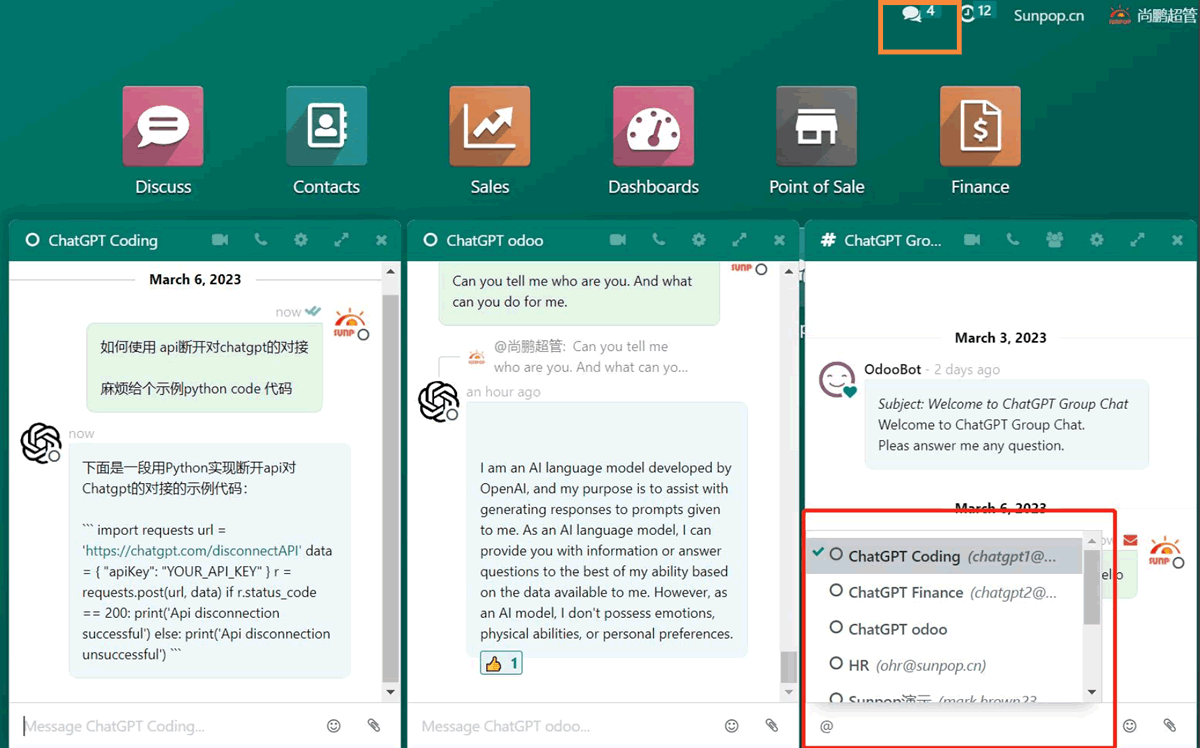This screenshot has width=1200, height=748.
Task: Click the mail envelope icon in Group chat
Action: (x=1130, y=541)
